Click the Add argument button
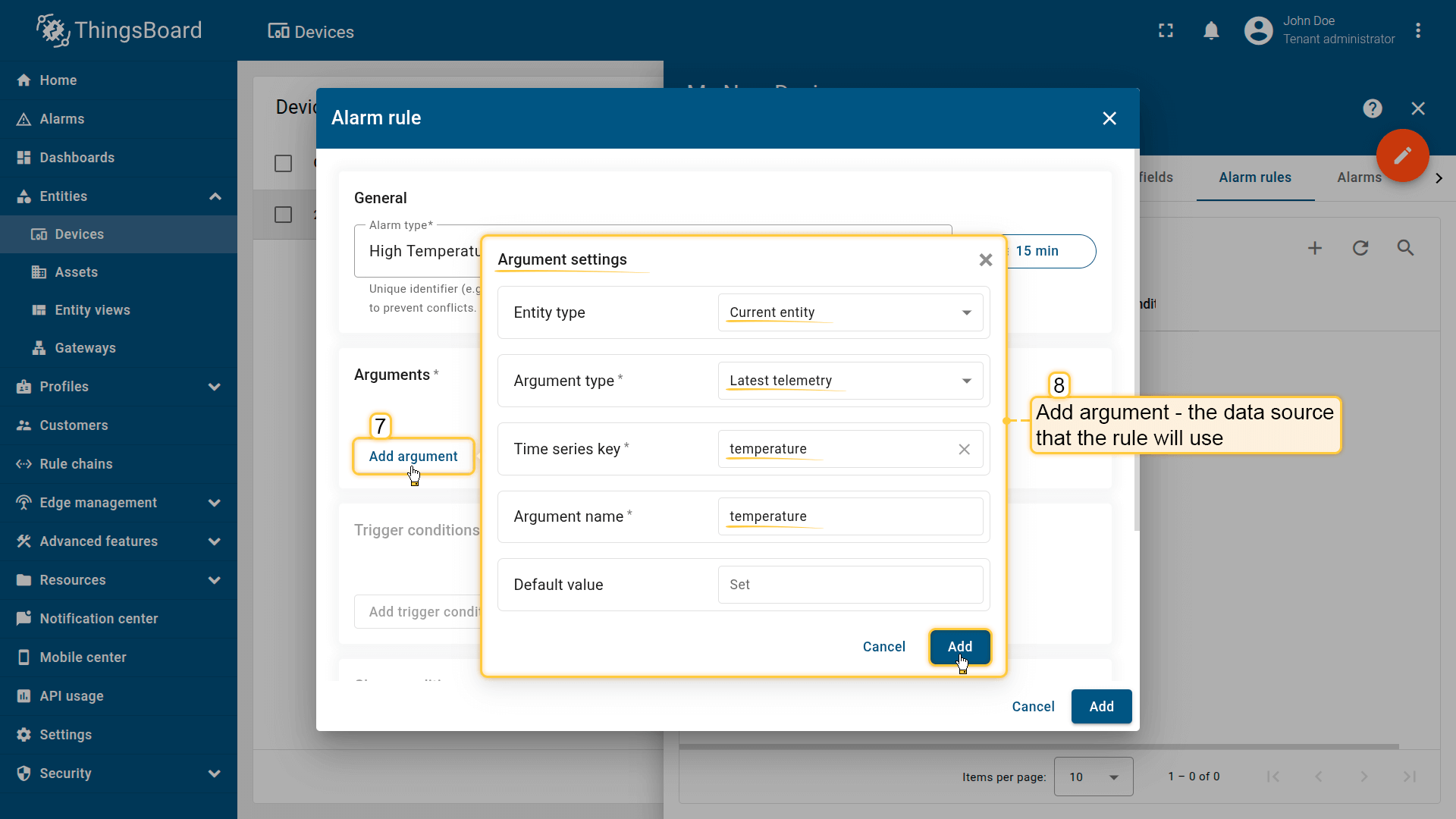 click(x=413, y=457)
